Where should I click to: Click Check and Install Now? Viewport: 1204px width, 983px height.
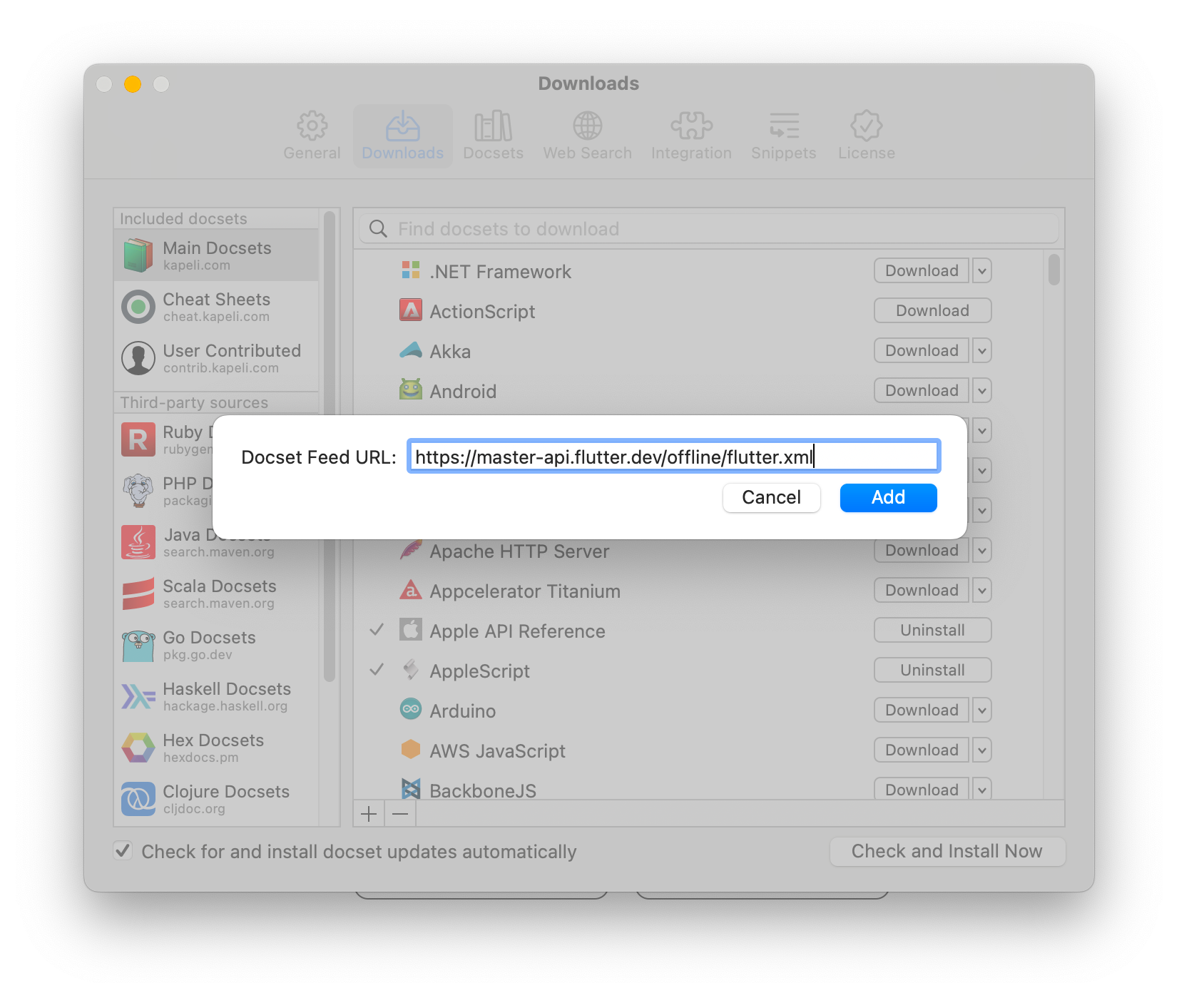tap(947, 851)
